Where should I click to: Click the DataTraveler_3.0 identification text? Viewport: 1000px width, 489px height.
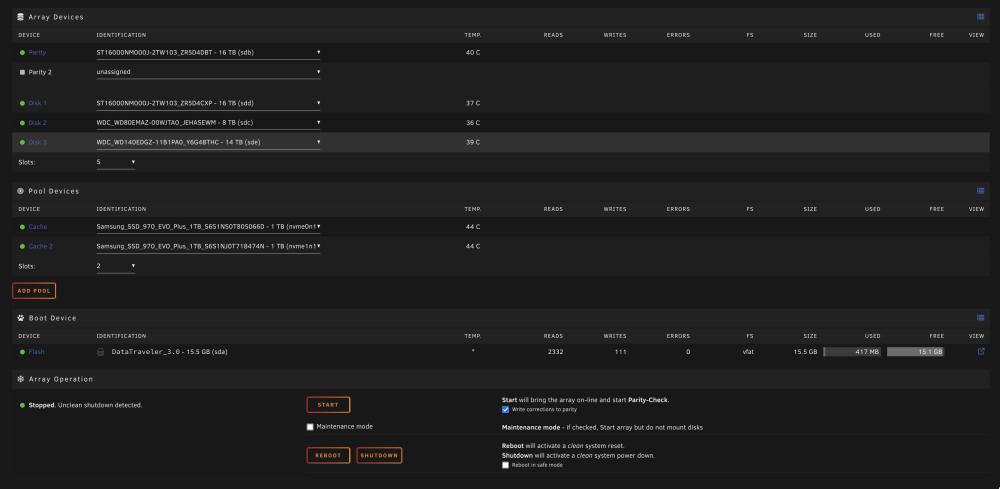(x=170, y=352)
